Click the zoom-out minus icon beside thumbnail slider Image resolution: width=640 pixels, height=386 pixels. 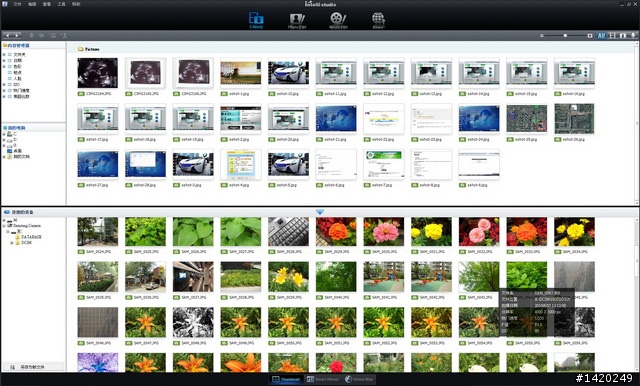coord(542,35)
